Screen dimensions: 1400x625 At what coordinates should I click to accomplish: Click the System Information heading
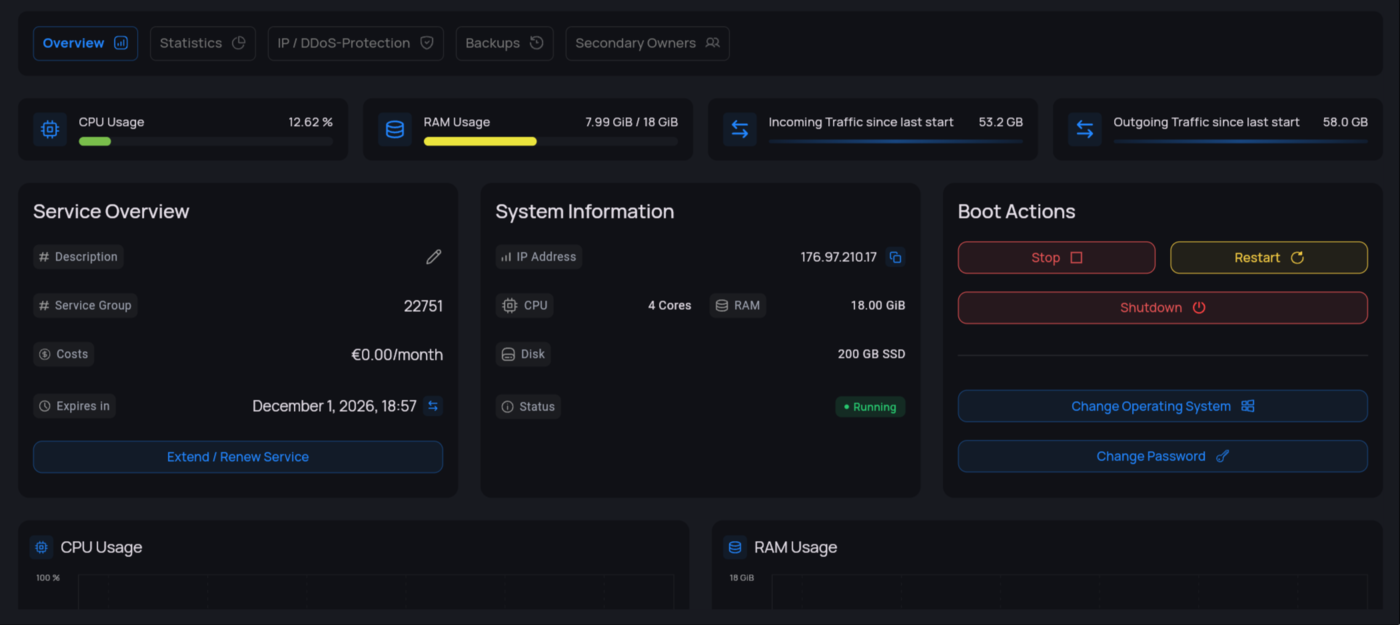click(585, 211)
